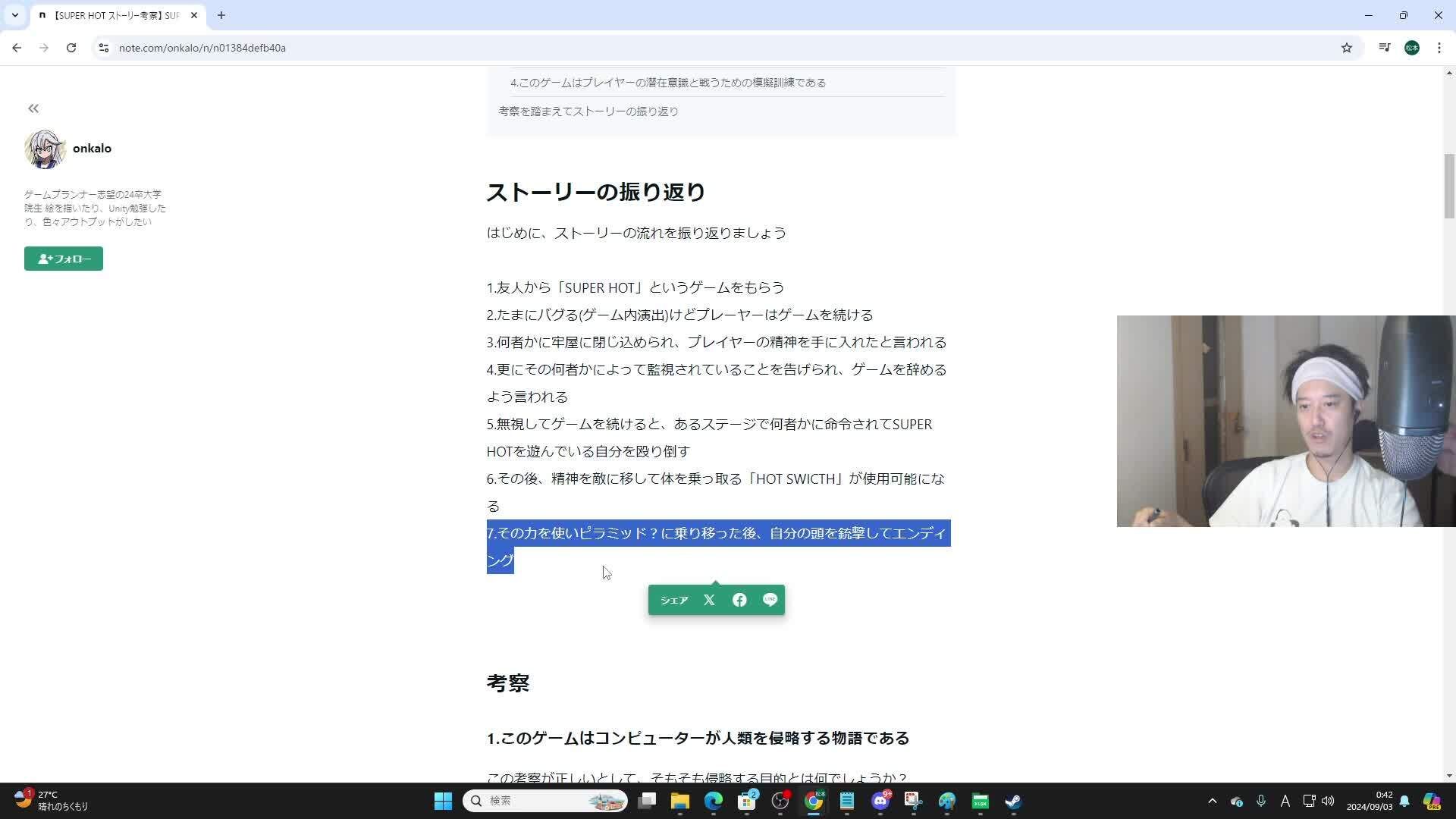The height and width of the screenshot is (819, 1456).
Task: Open onkalo's profile avatar
Action: click(x=45, y=149)
